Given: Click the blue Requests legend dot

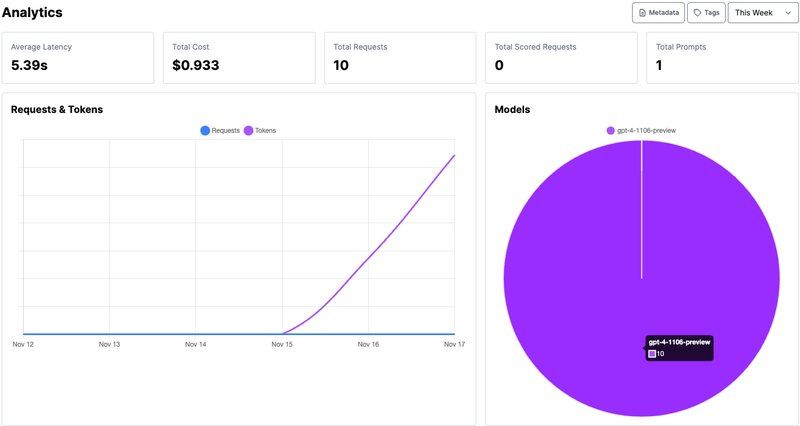Looking at the screenshot, I should [x=205, y=131].
